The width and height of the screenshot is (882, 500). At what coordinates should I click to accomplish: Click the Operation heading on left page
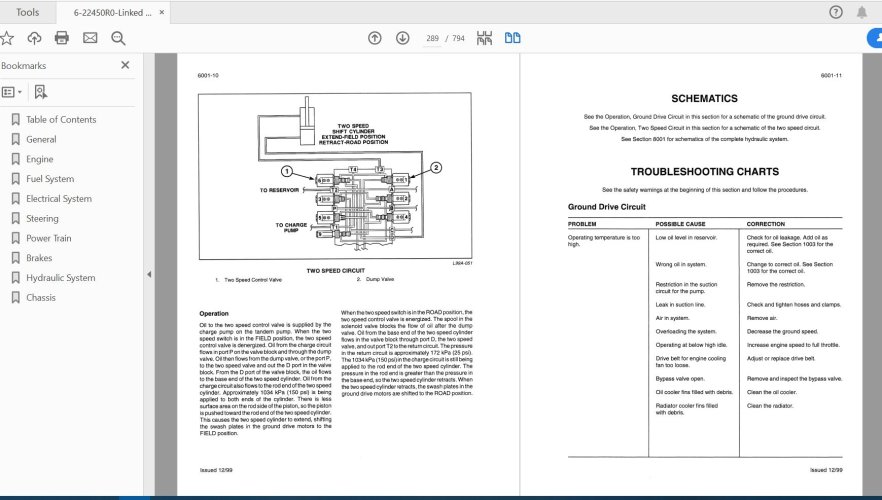214,313
